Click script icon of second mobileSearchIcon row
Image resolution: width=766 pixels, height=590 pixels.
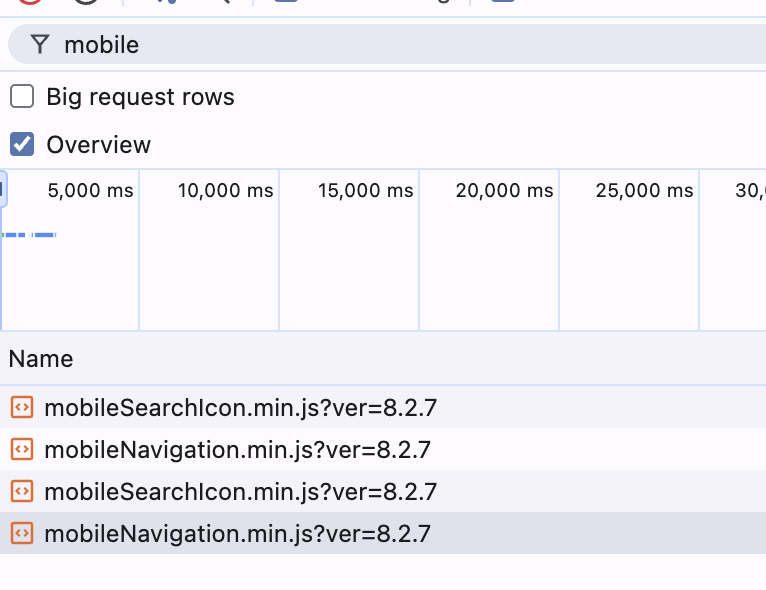click(21, 491)
